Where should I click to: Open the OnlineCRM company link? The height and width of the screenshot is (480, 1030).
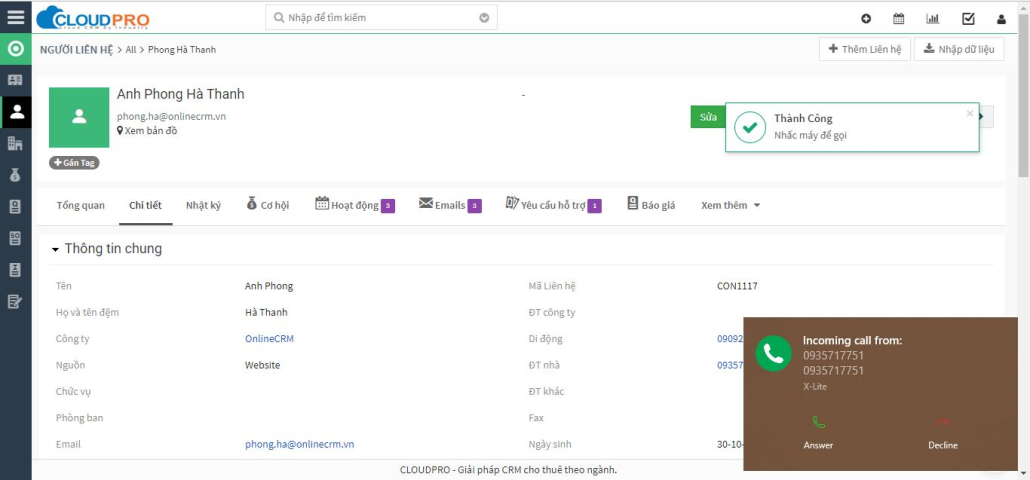[269, 339]
